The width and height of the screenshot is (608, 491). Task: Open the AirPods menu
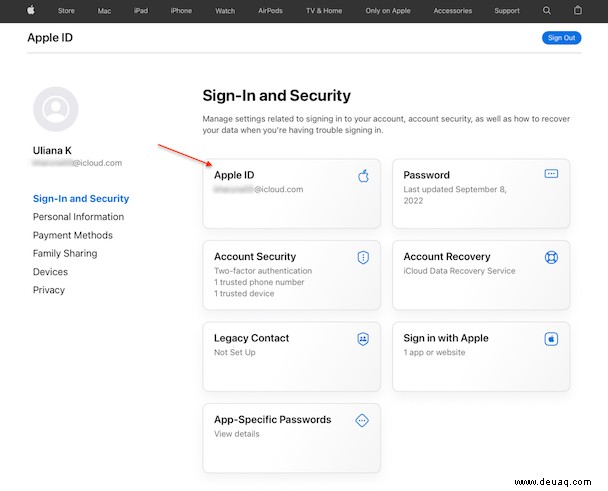coord(270,11)
